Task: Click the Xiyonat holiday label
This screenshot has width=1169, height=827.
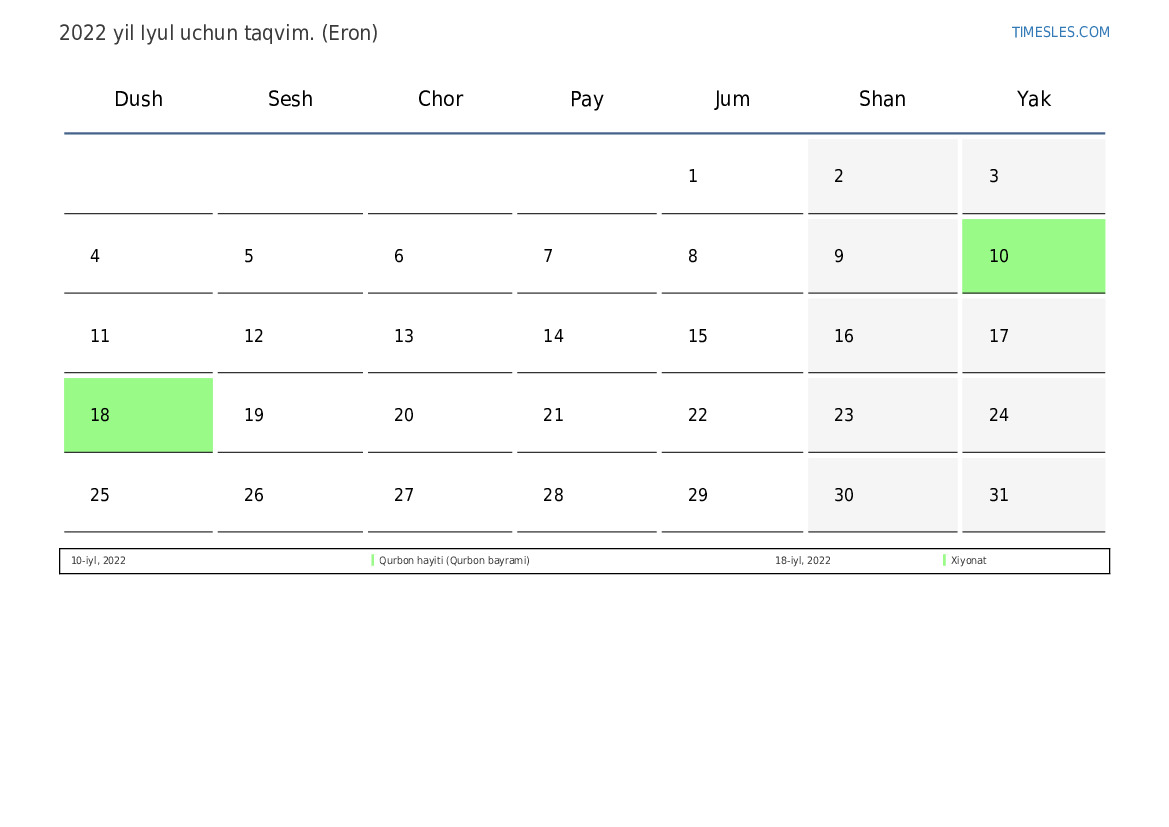Action: (968, 561)
